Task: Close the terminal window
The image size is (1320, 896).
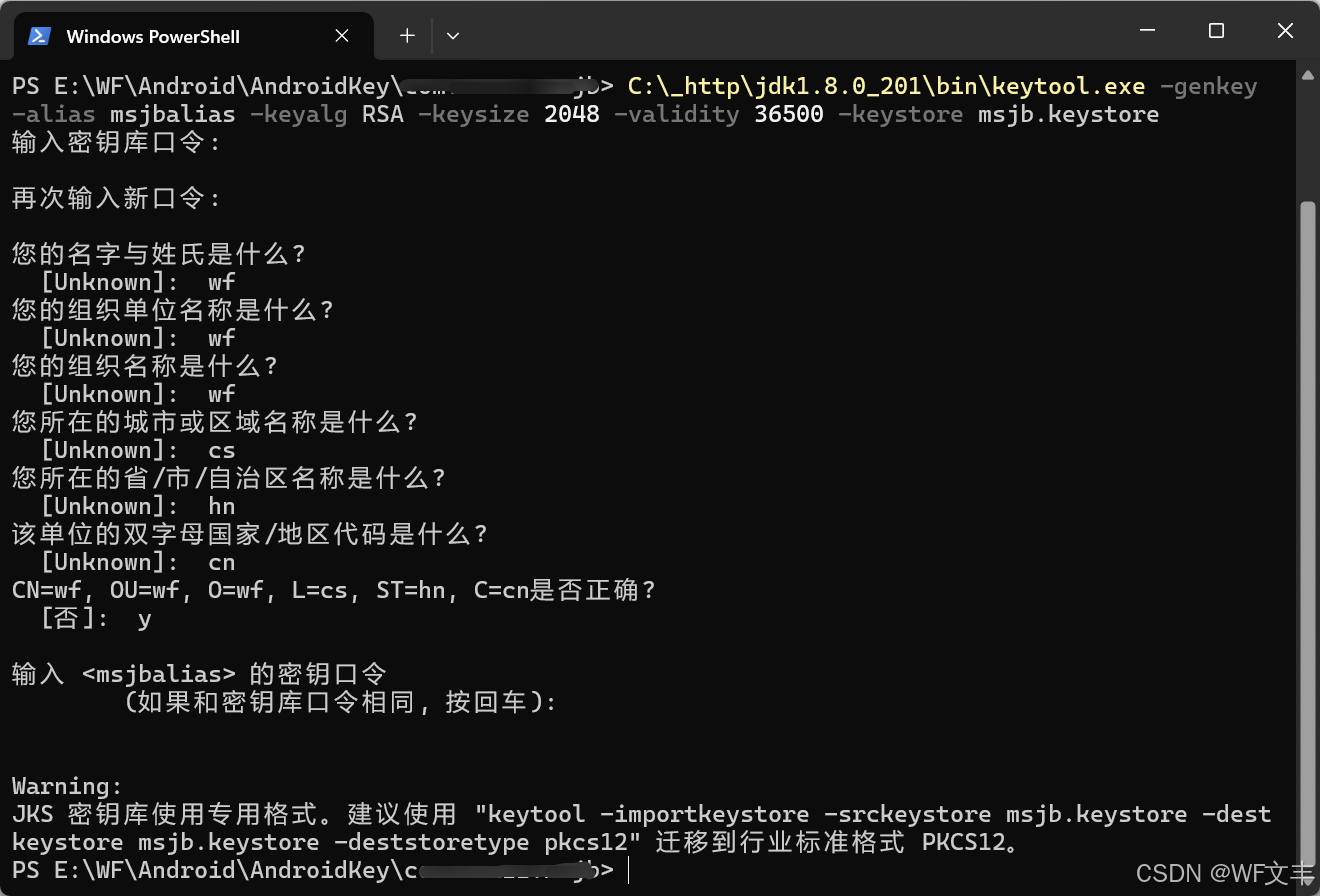Action: click(1286, 31)
